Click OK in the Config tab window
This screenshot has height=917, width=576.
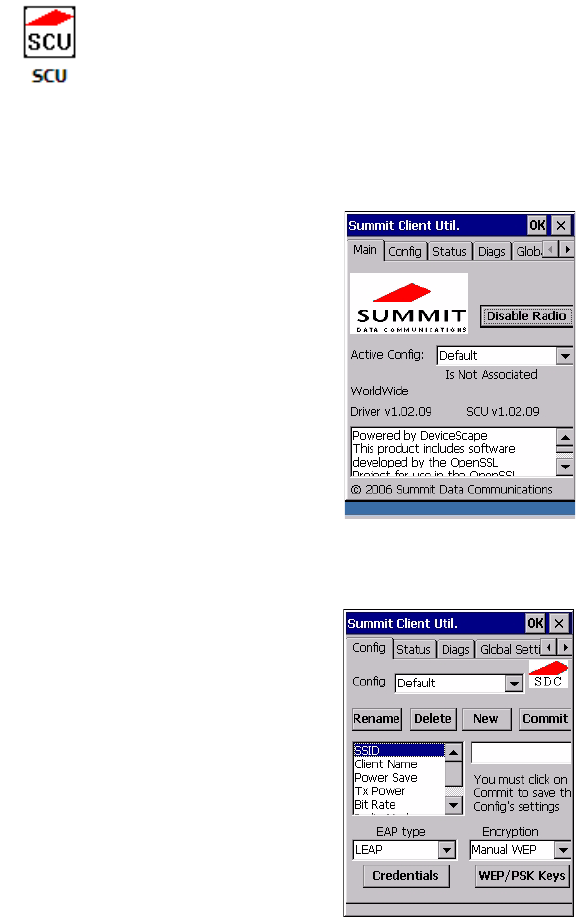tap(535, 623)
